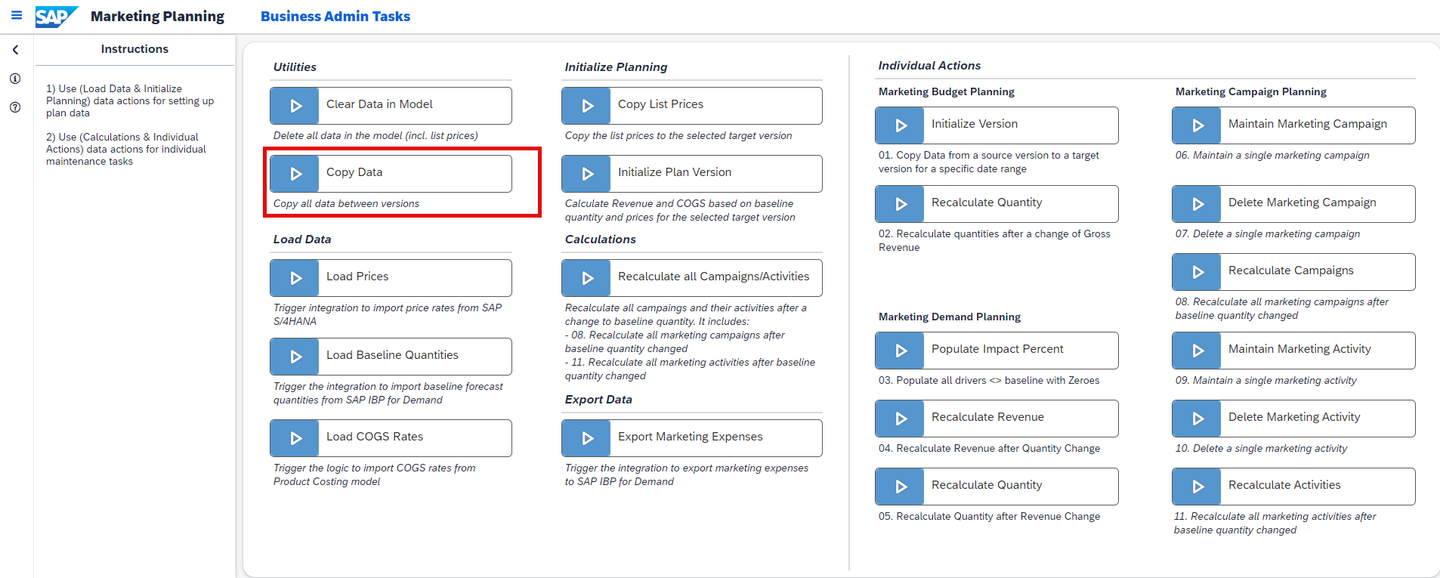Click the Business Admin Tasks page title
1440x578 pixels.
[335, 16]
